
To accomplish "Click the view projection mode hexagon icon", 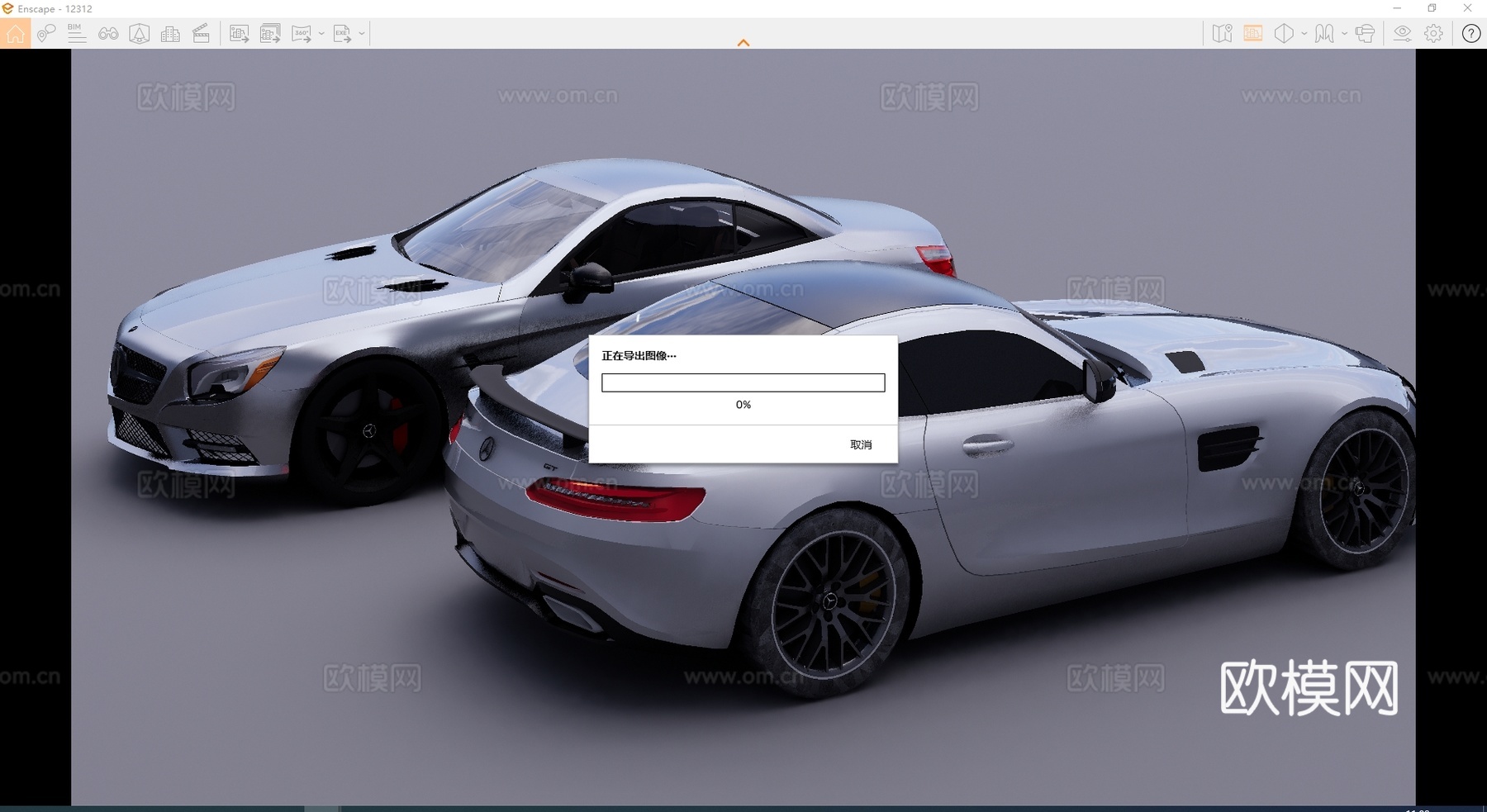I will pyautogui.click(x=1284, y=34).
